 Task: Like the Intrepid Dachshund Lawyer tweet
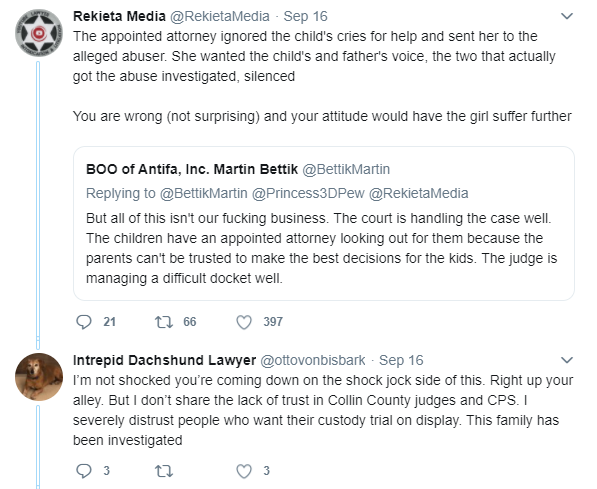(x=244, y=471)
